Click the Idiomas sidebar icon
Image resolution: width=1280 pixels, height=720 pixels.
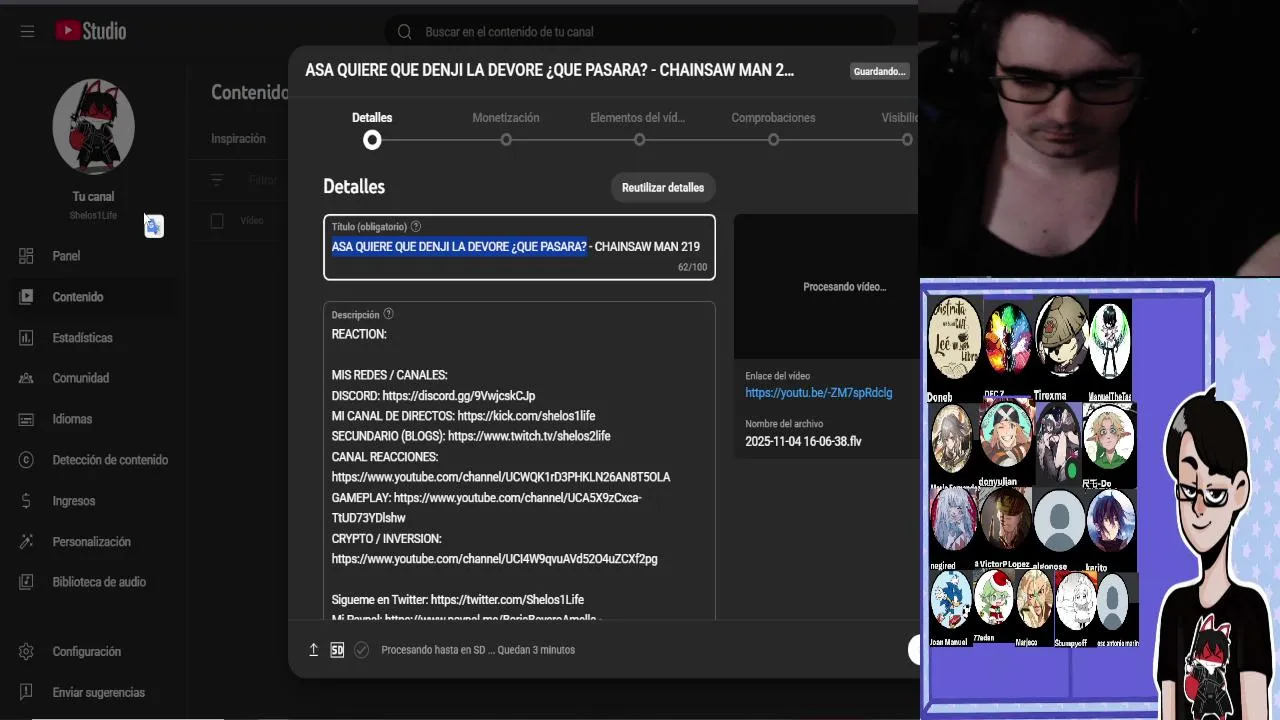pos(27,419)
